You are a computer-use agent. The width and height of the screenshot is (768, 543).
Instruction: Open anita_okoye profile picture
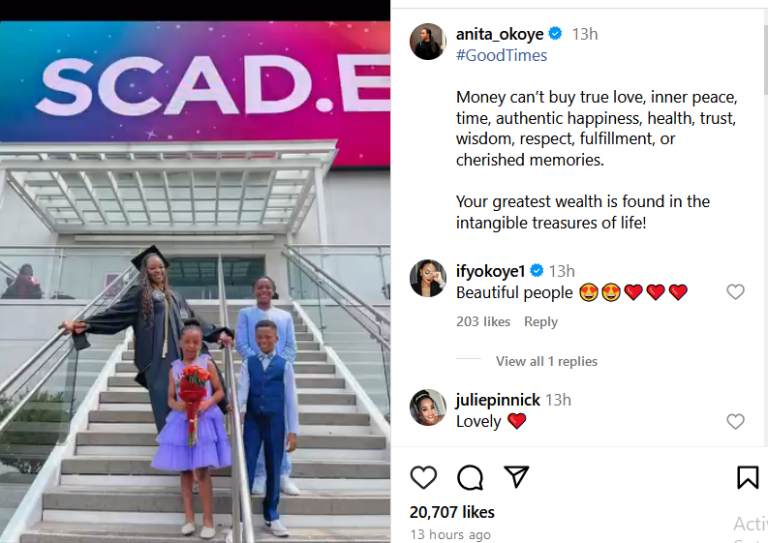pos(428,42)
